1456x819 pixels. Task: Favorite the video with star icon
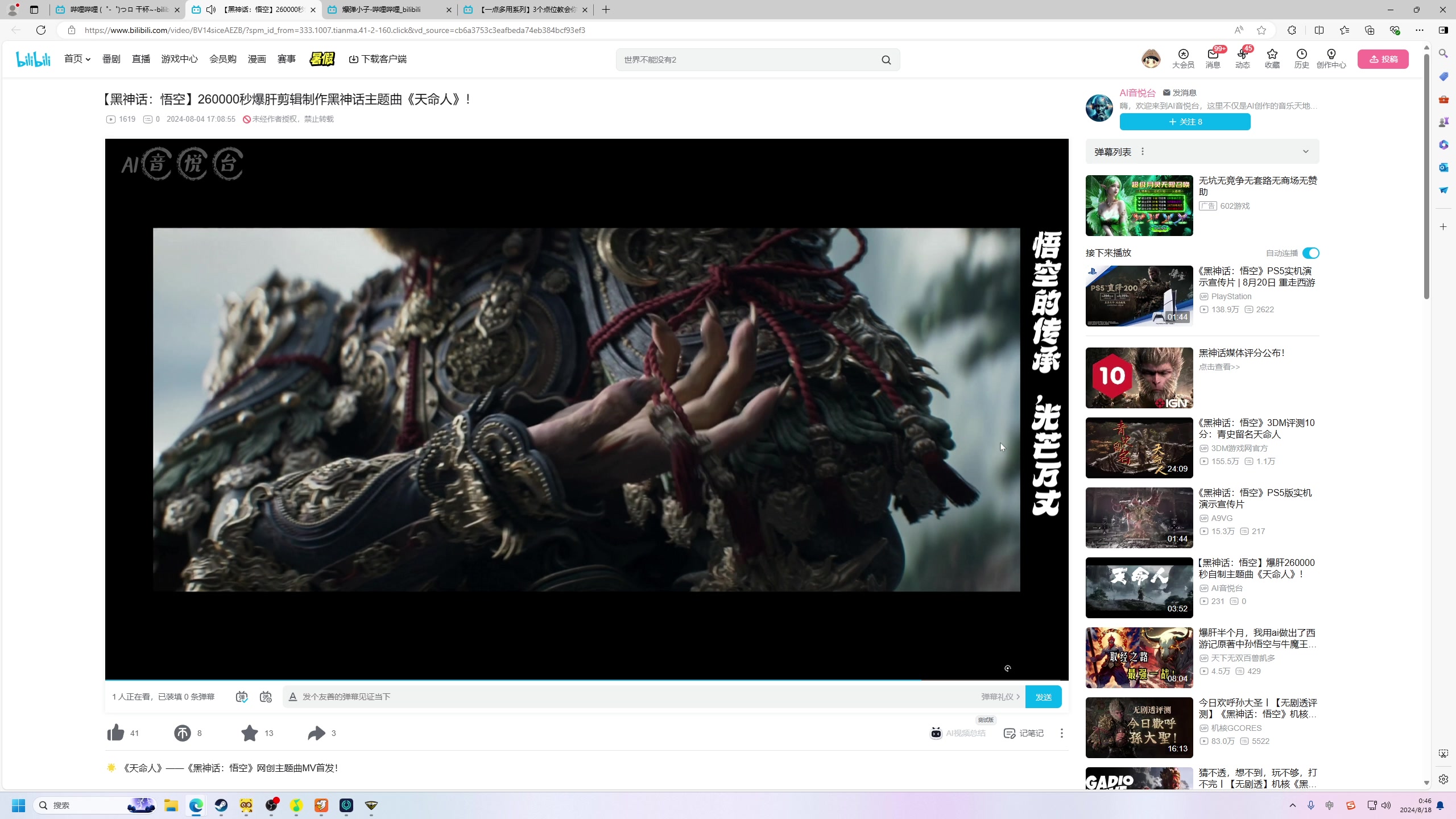point(249,733)
